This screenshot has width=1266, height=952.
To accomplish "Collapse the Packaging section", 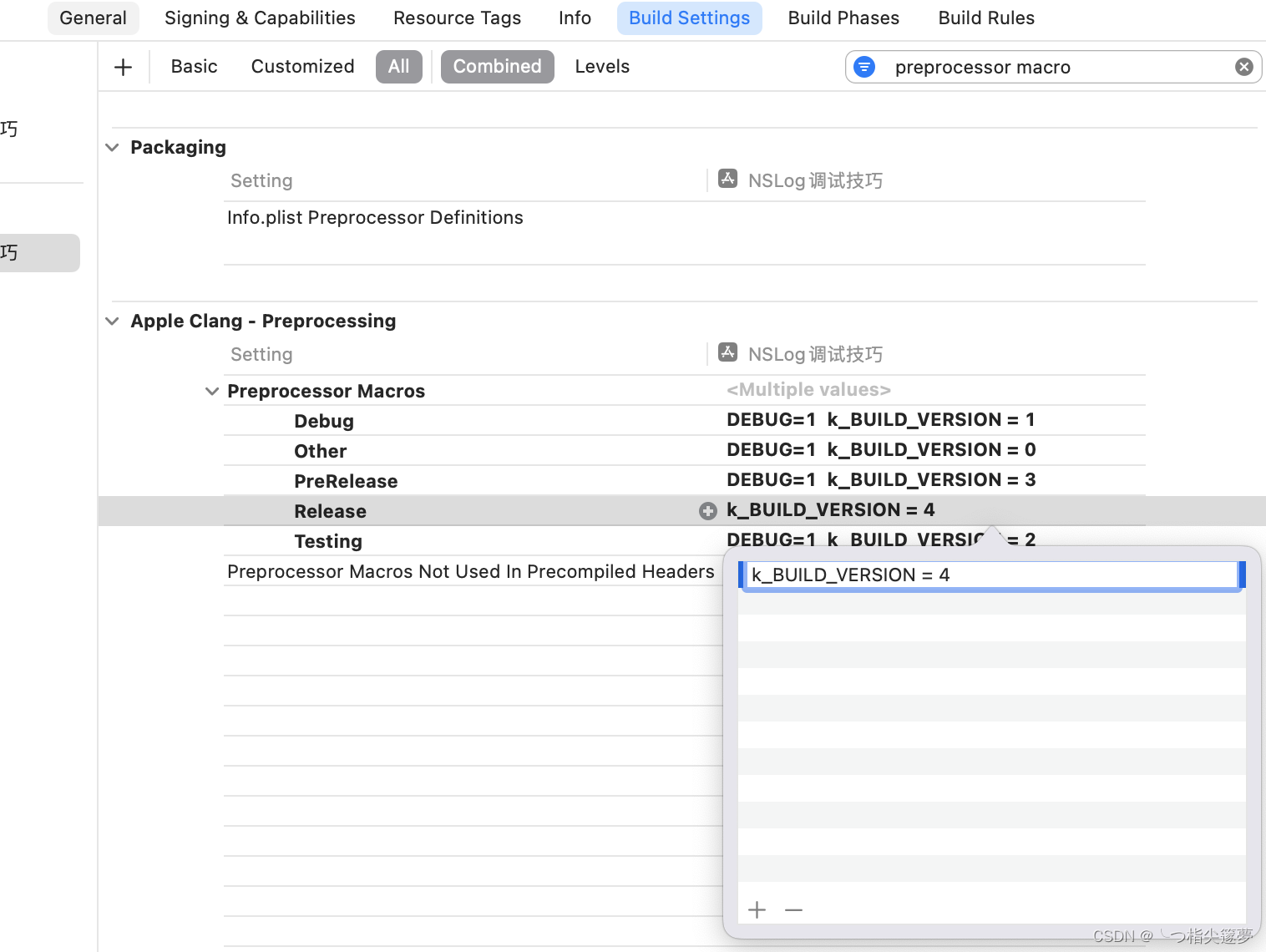I will coord(113,148).
